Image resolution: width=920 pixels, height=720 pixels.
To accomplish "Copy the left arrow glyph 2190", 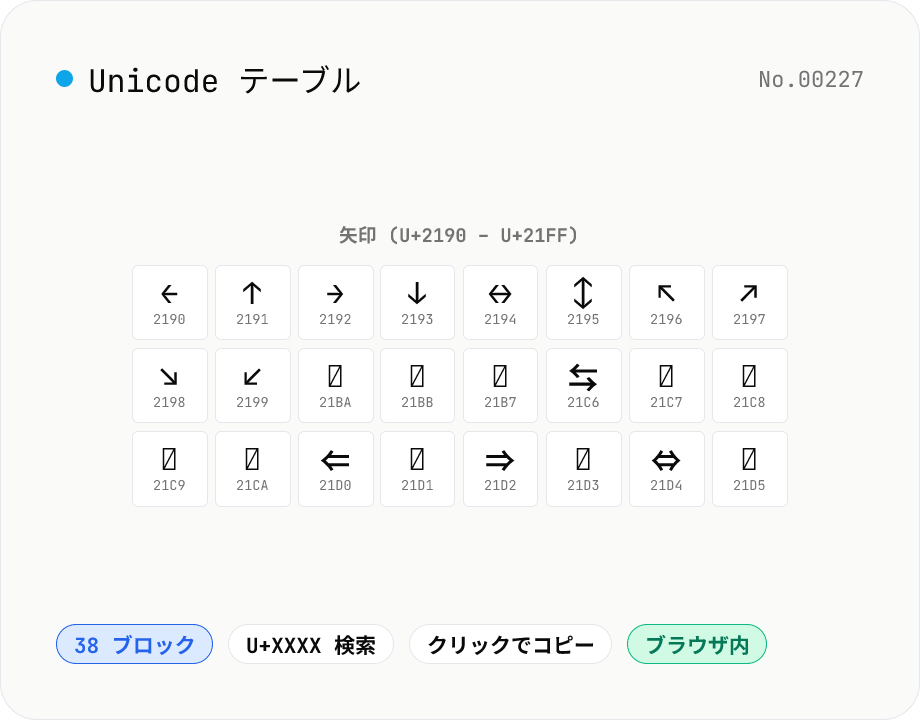I will point(170,302).
